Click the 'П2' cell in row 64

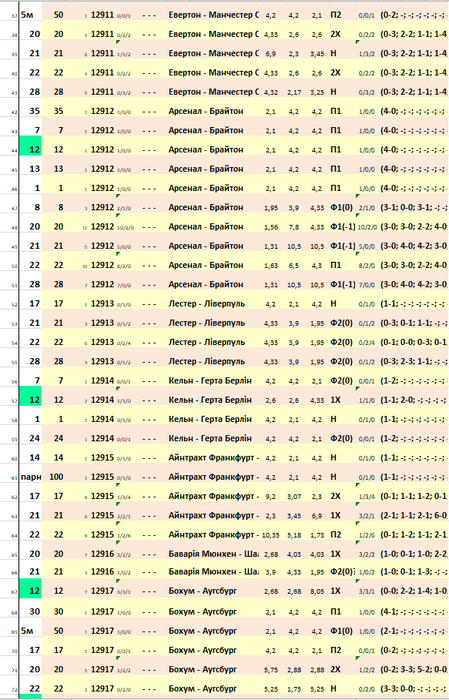336,535
